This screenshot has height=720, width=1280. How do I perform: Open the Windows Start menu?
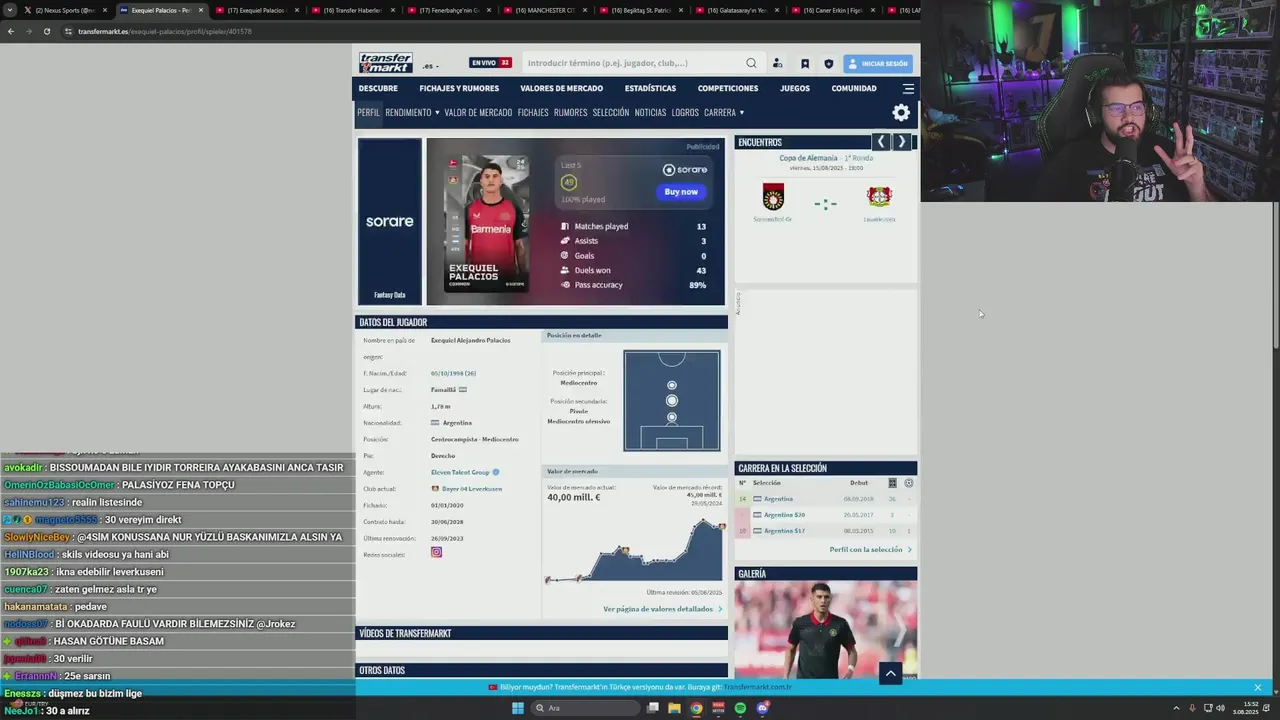tap(518, 708)
